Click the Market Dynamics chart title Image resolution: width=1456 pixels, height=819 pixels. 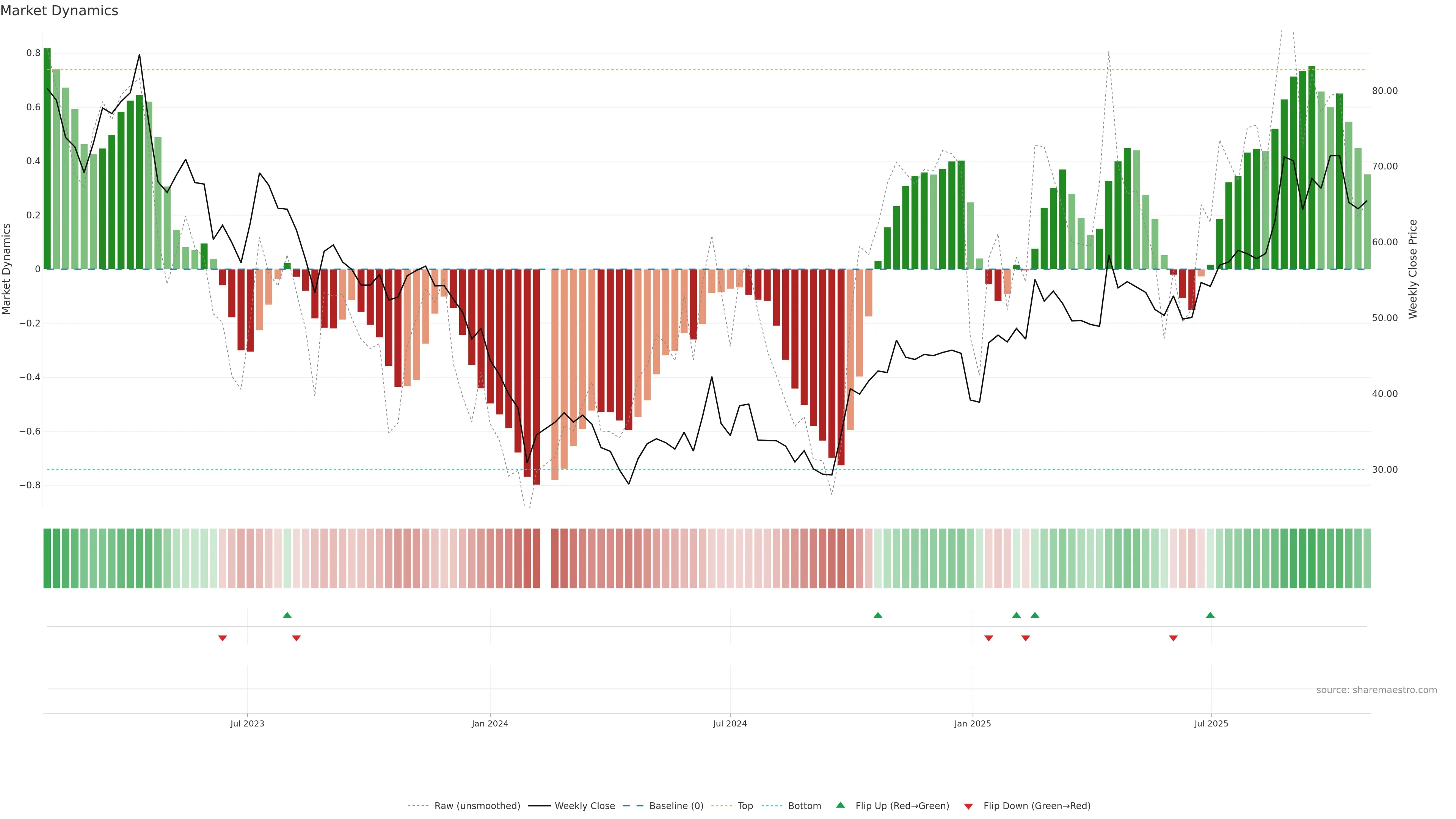pos(60,11)
